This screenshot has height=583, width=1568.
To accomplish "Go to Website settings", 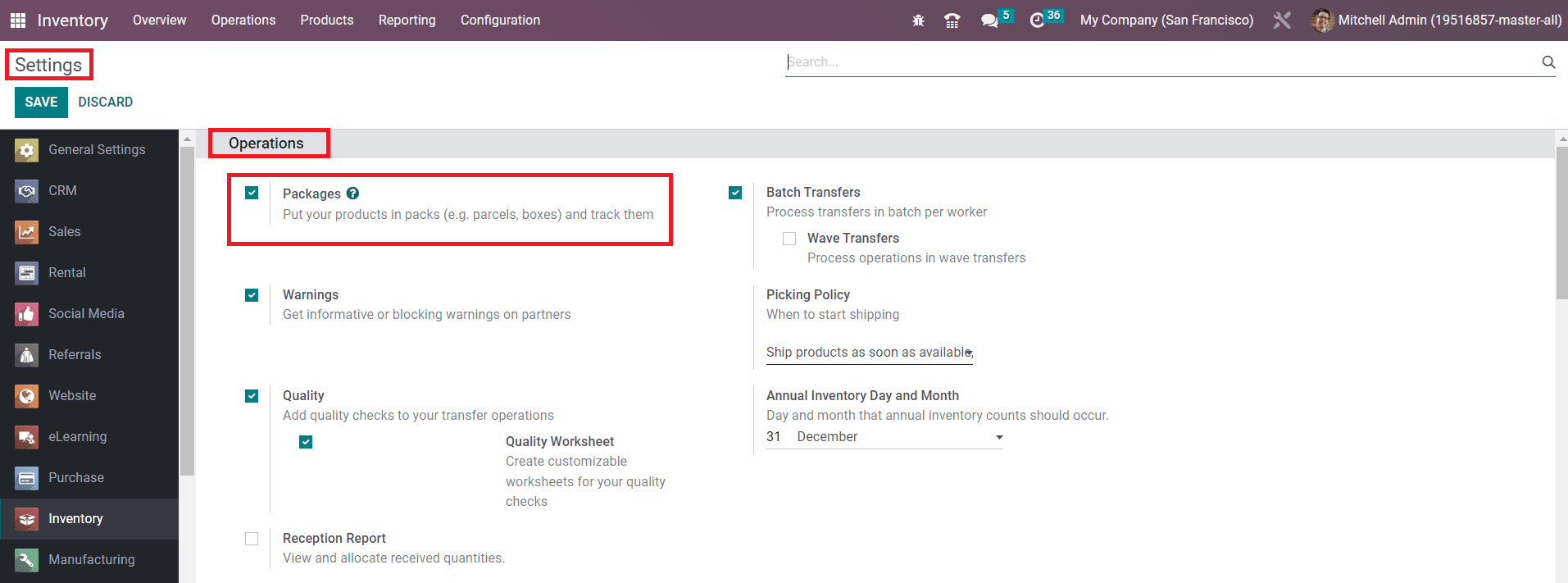I will pos(89,396).
